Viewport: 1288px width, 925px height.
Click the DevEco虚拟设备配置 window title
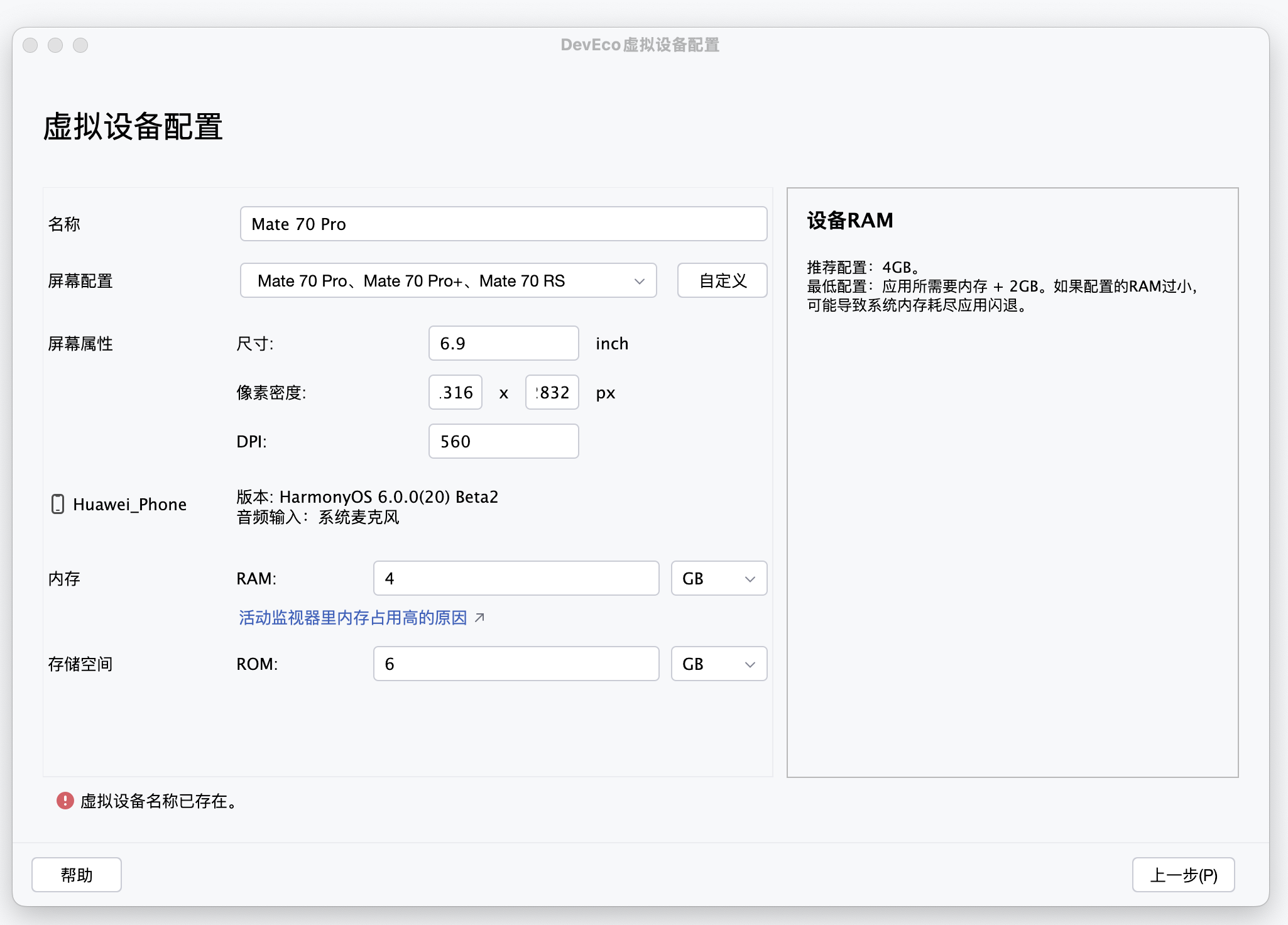pos(640,45)
